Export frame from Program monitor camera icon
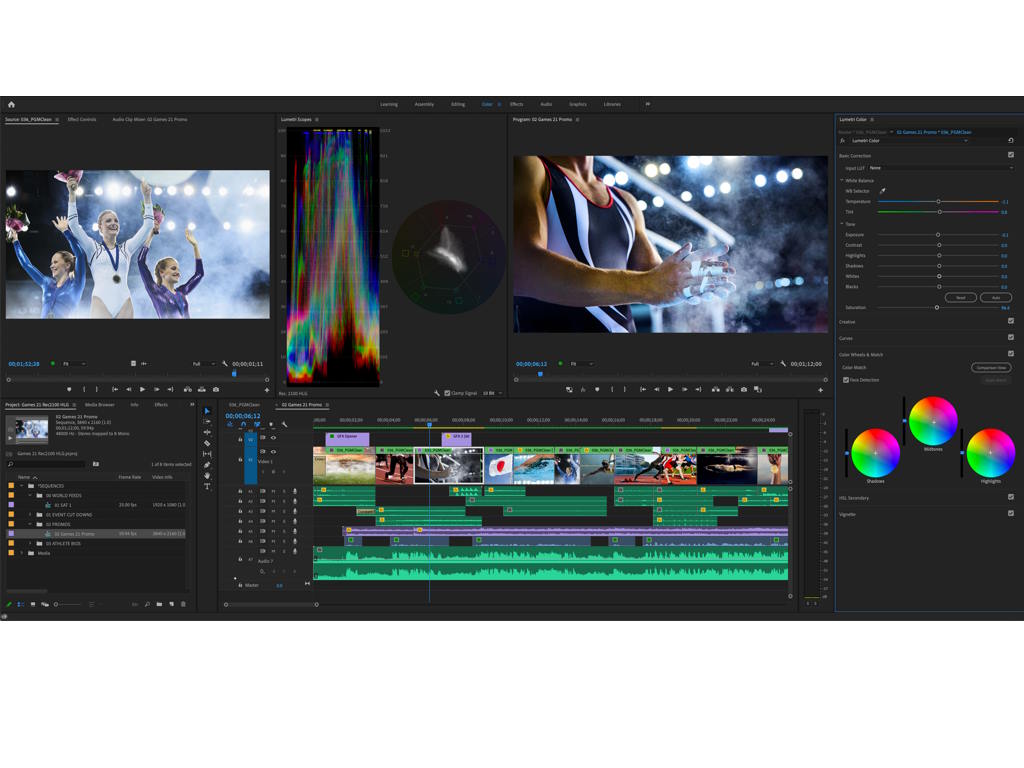 pos(744,389)
